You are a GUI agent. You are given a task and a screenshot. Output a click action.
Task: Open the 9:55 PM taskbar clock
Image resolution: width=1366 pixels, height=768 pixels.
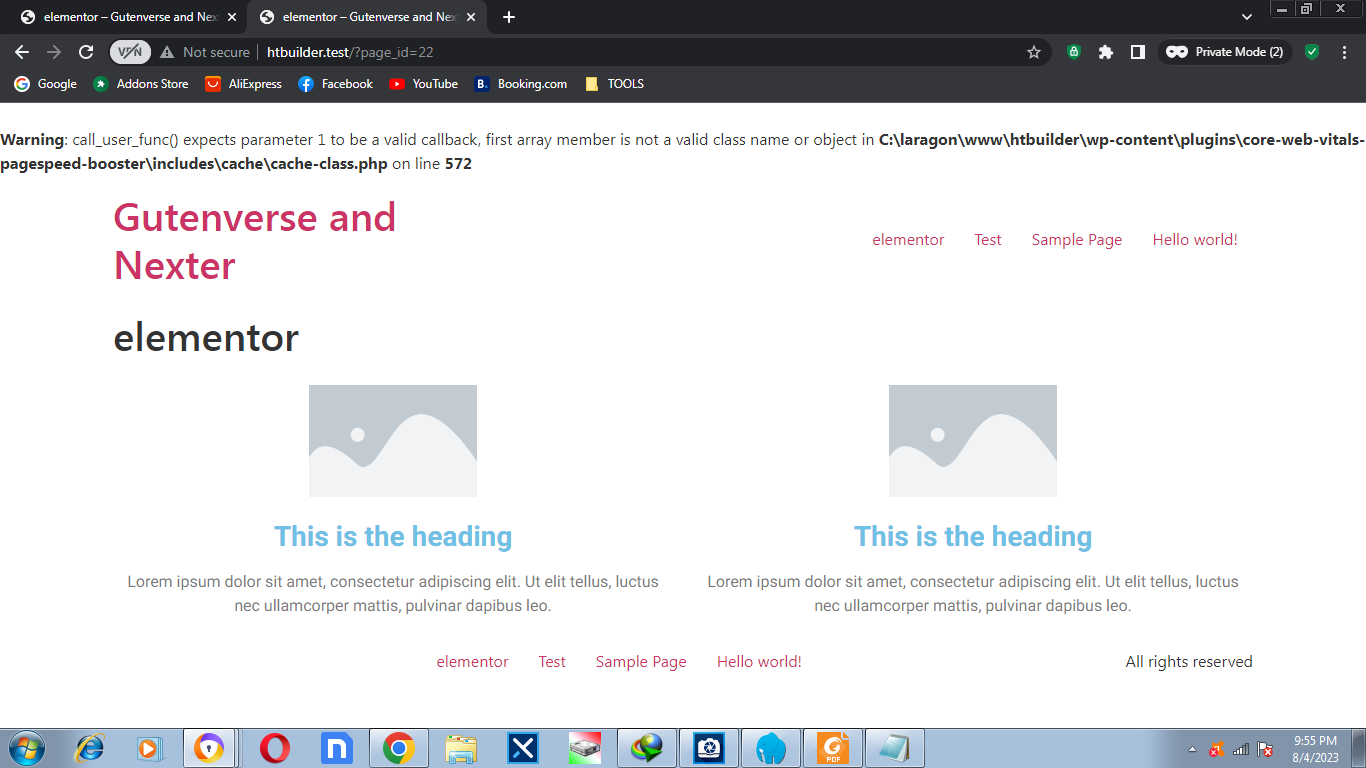[1315, 749]
